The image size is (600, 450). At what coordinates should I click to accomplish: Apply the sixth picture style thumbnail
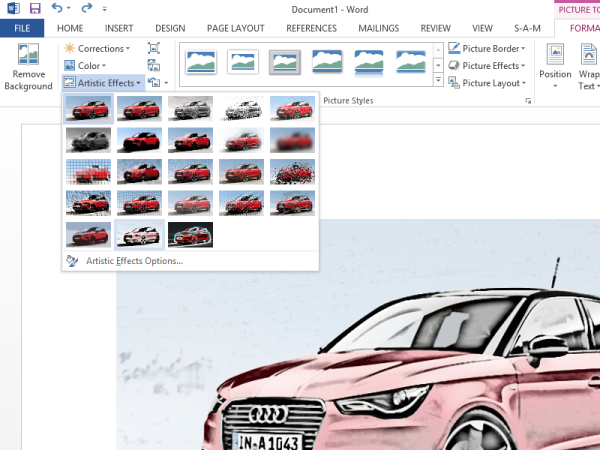(411, 62)
